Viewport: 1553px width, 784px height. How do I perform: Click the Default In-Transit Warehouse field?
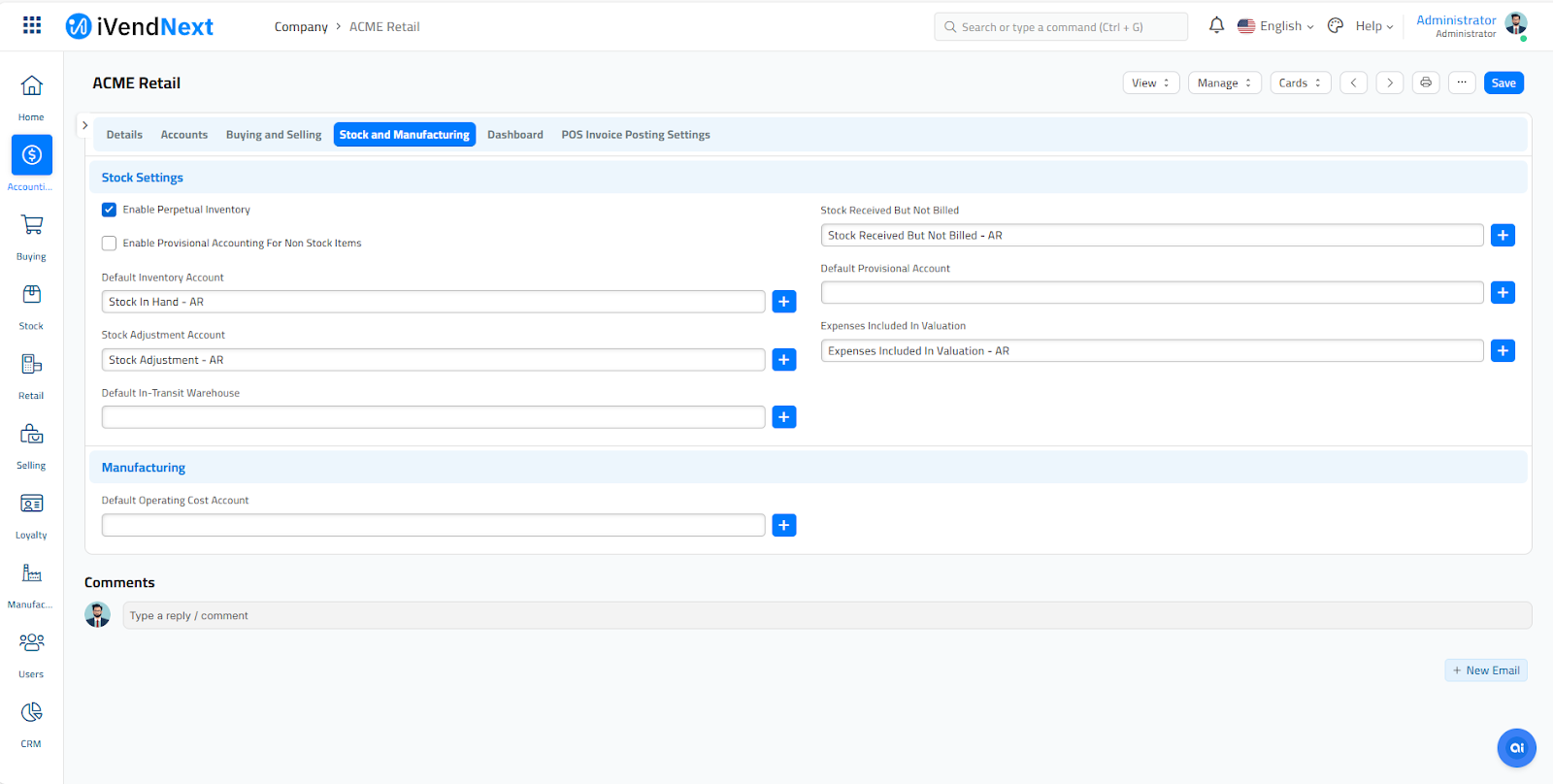(x=433, y=417)
